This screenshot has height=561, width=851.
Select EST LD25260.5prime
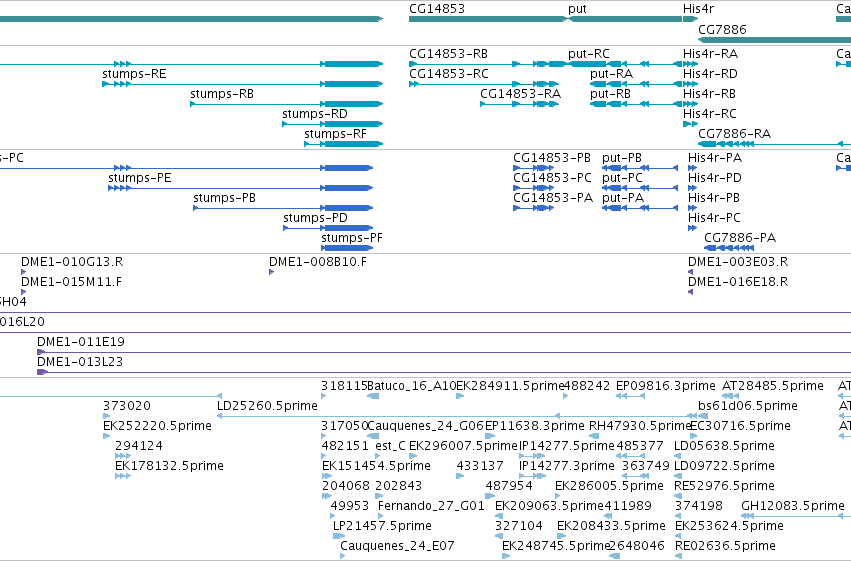(x=457, y=417)
